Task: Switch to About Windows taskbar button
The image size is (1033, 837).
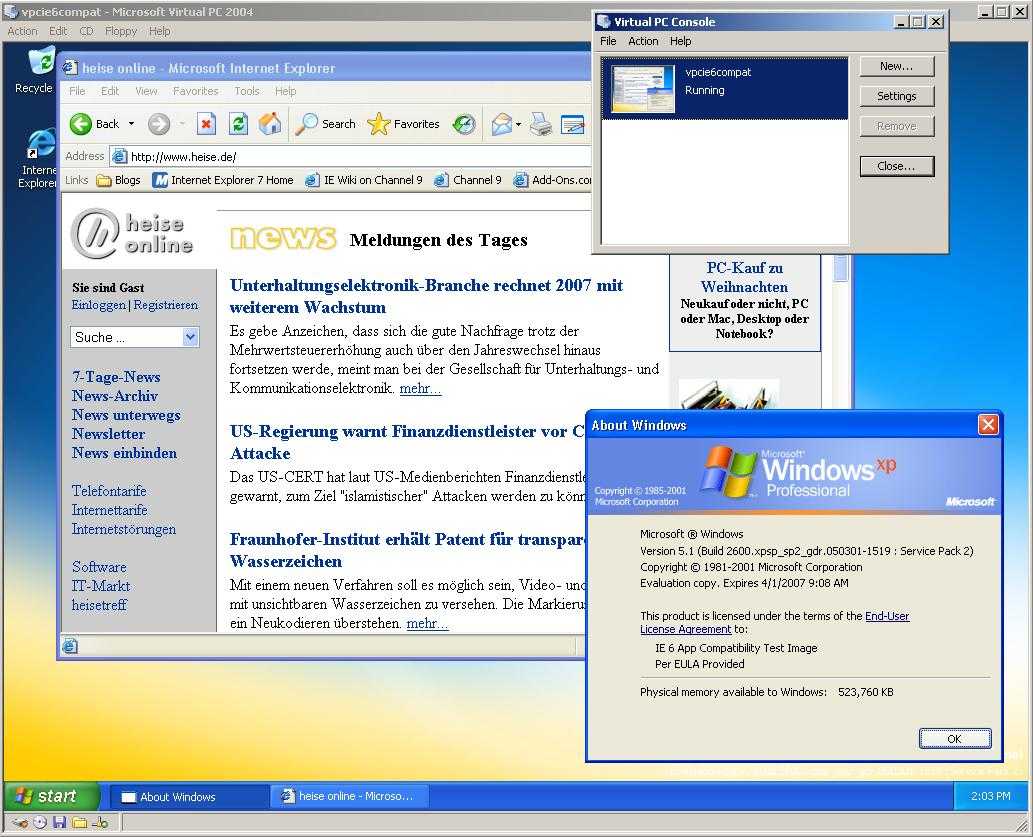Action: 188,796
